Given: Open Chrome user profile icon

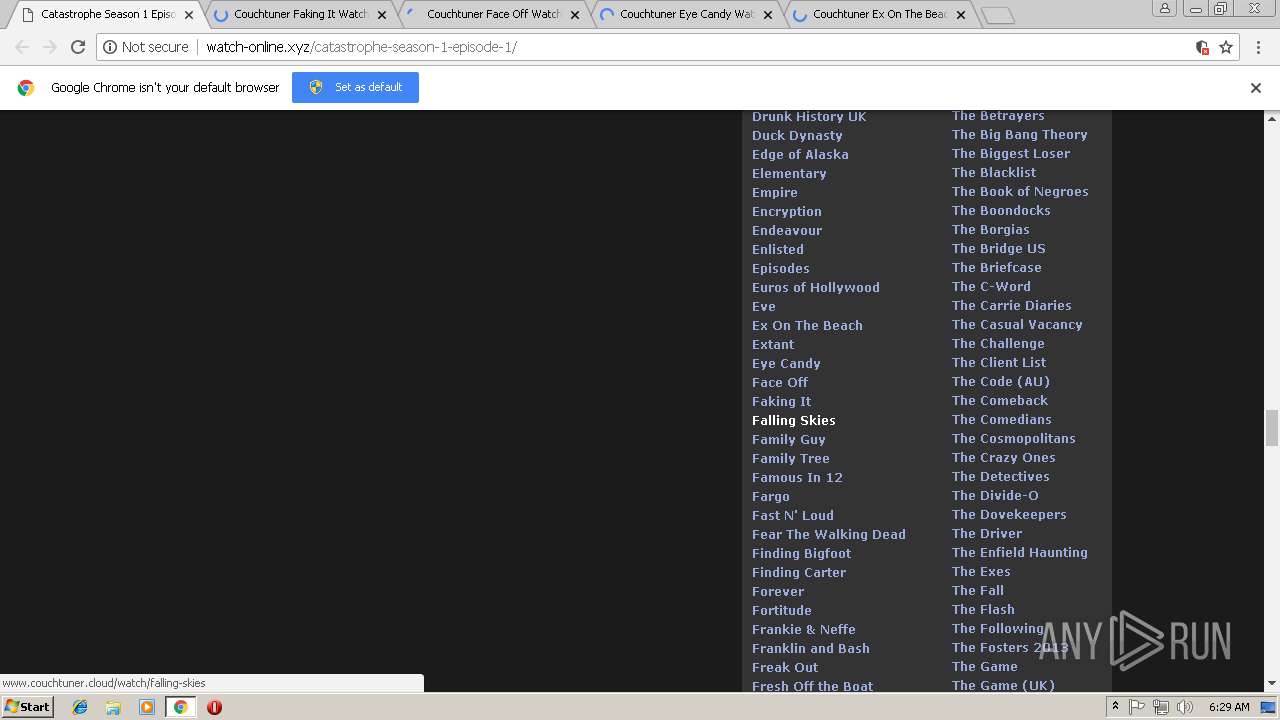Looking at the screenshot, I should [1164, 8].
